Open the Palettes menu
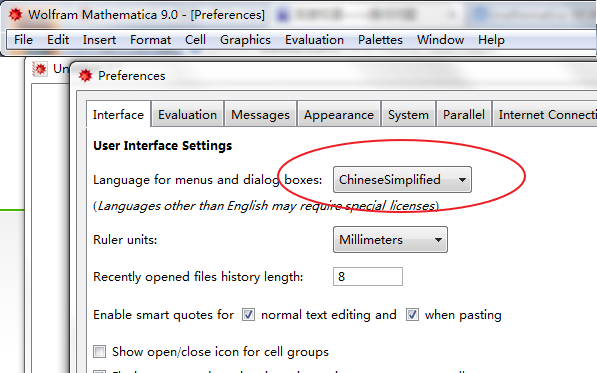597x373 pixels. click(380, 40)
